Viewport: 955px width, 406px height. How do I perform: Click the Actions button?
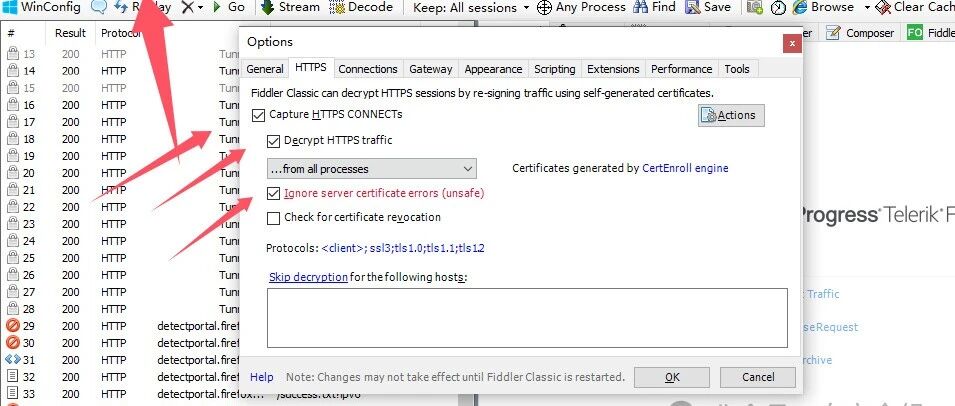(731, 115)
